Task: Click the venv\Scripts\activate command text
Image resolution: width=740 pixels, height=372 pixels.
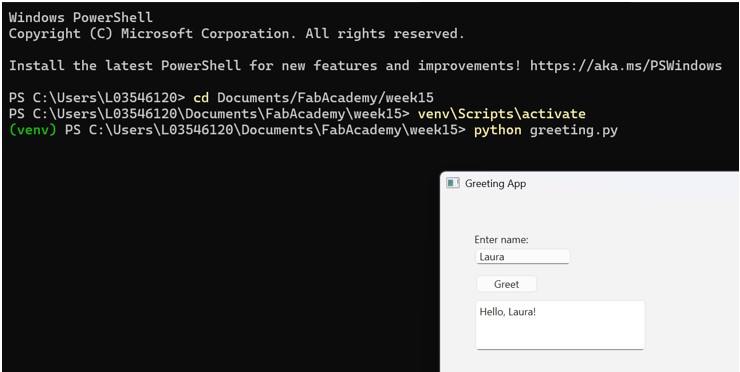Action: tap(501, 114)
